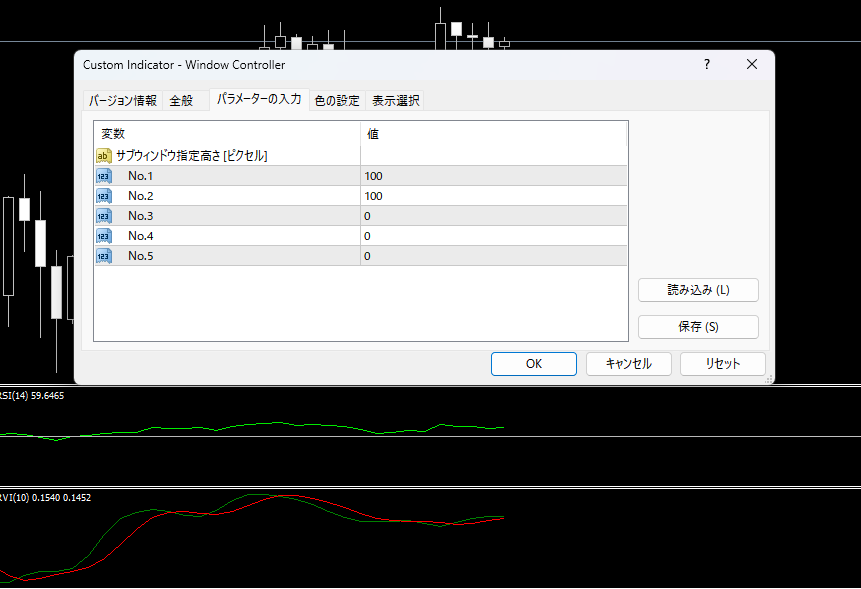
Task: Select the No.4 value cell showing 0
Action: coord(494,236)
